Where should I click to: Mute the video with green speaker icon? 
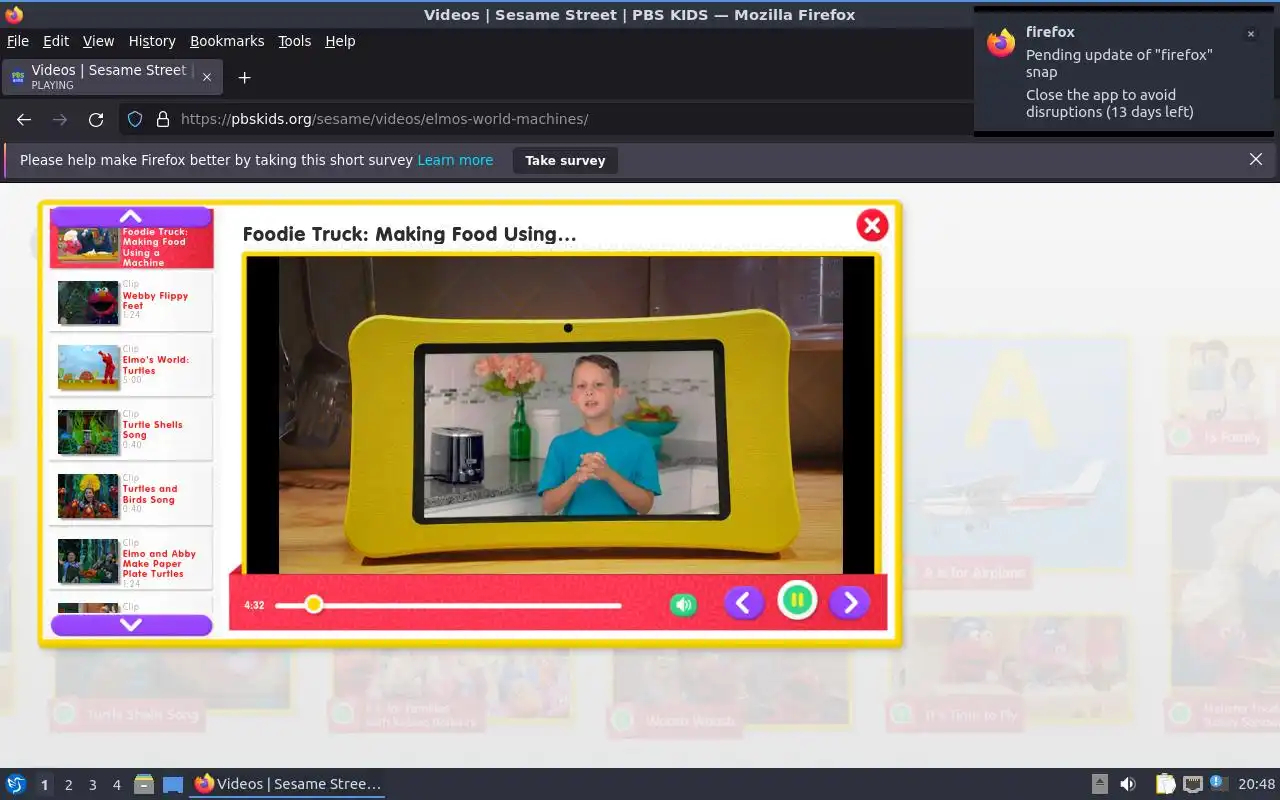[x=683, y=604]
